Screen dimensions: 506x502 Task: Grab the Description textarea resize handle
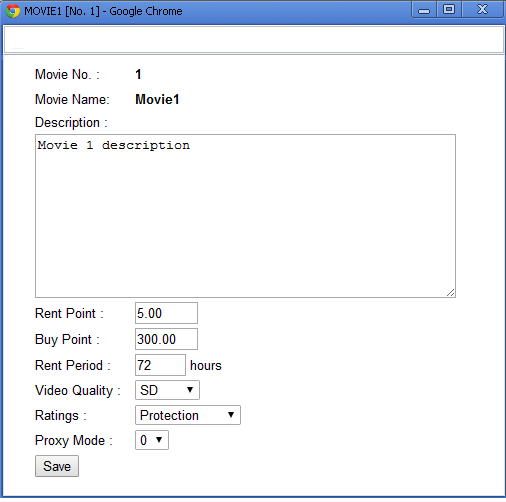click(x=451, y=293)
